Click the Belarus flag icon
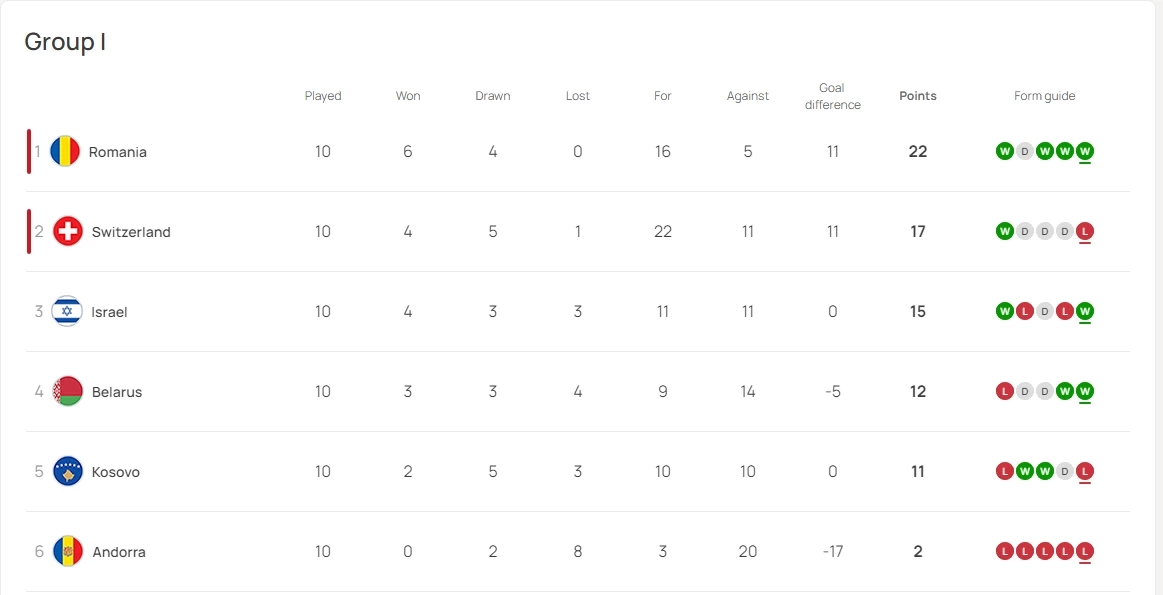 68,392
